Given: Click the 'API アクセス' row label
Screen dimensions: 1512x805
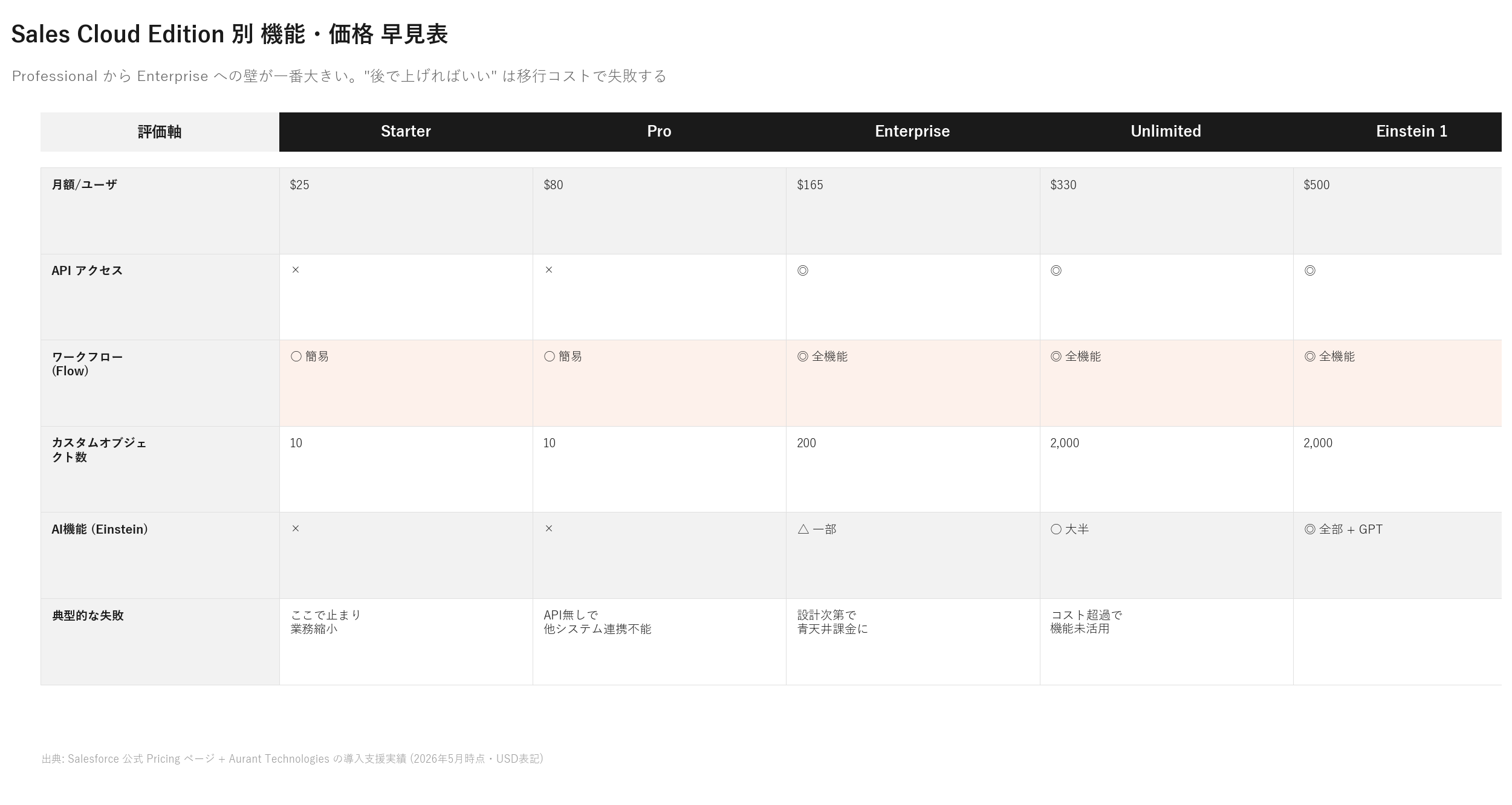Looking at the screenshot, I should click(x=87, y=271).
